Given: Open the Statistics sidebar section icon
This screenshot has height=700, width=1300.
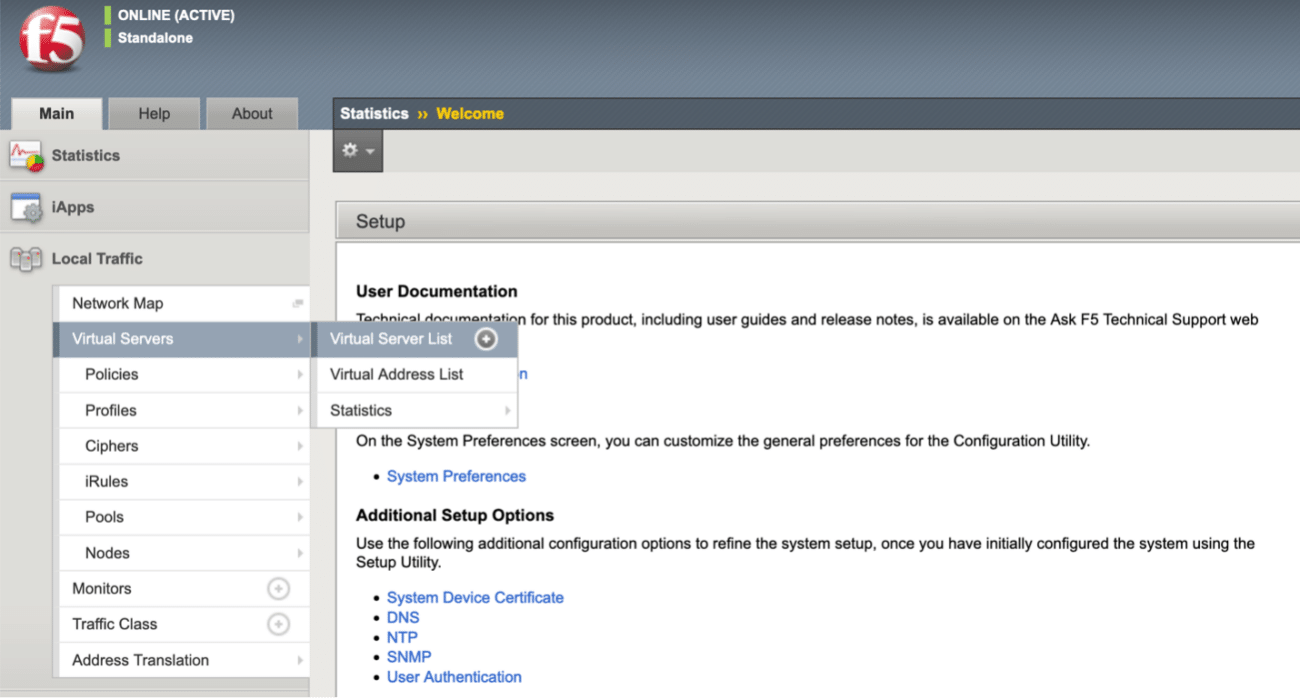Looking at the screenshot, I should (27, 155).
